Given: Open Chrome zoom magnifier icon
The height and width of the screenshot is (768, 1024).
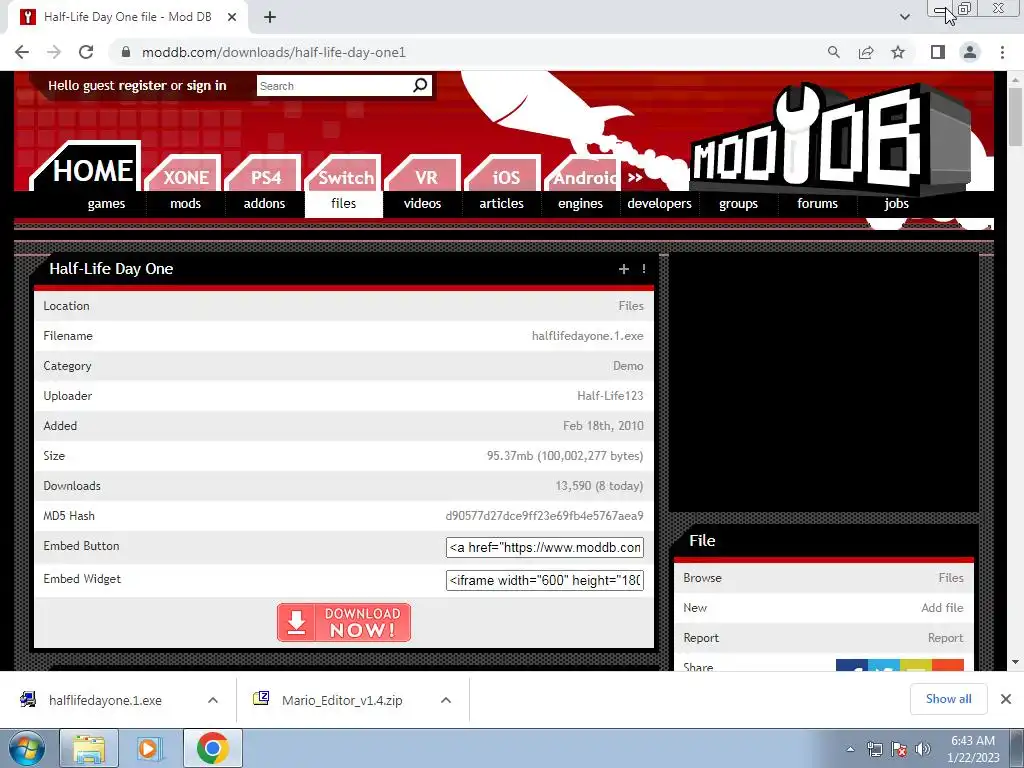Looking at the screenshot, I should tap(833, 52).
